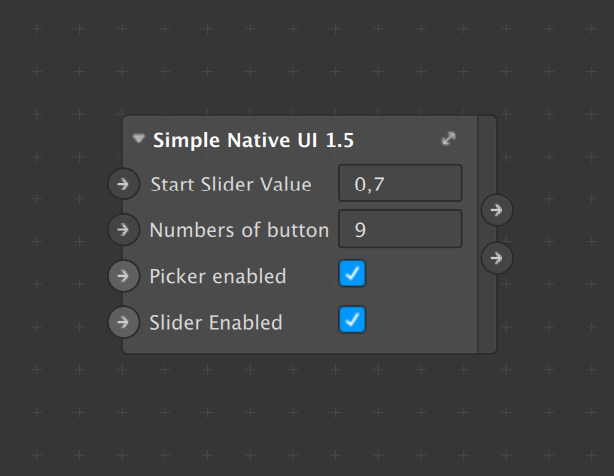Click the Start Slider Value field showing 0,7
The height and width of the screenshot is (476, 614).
pyautogui.click(x=400, y=184)
